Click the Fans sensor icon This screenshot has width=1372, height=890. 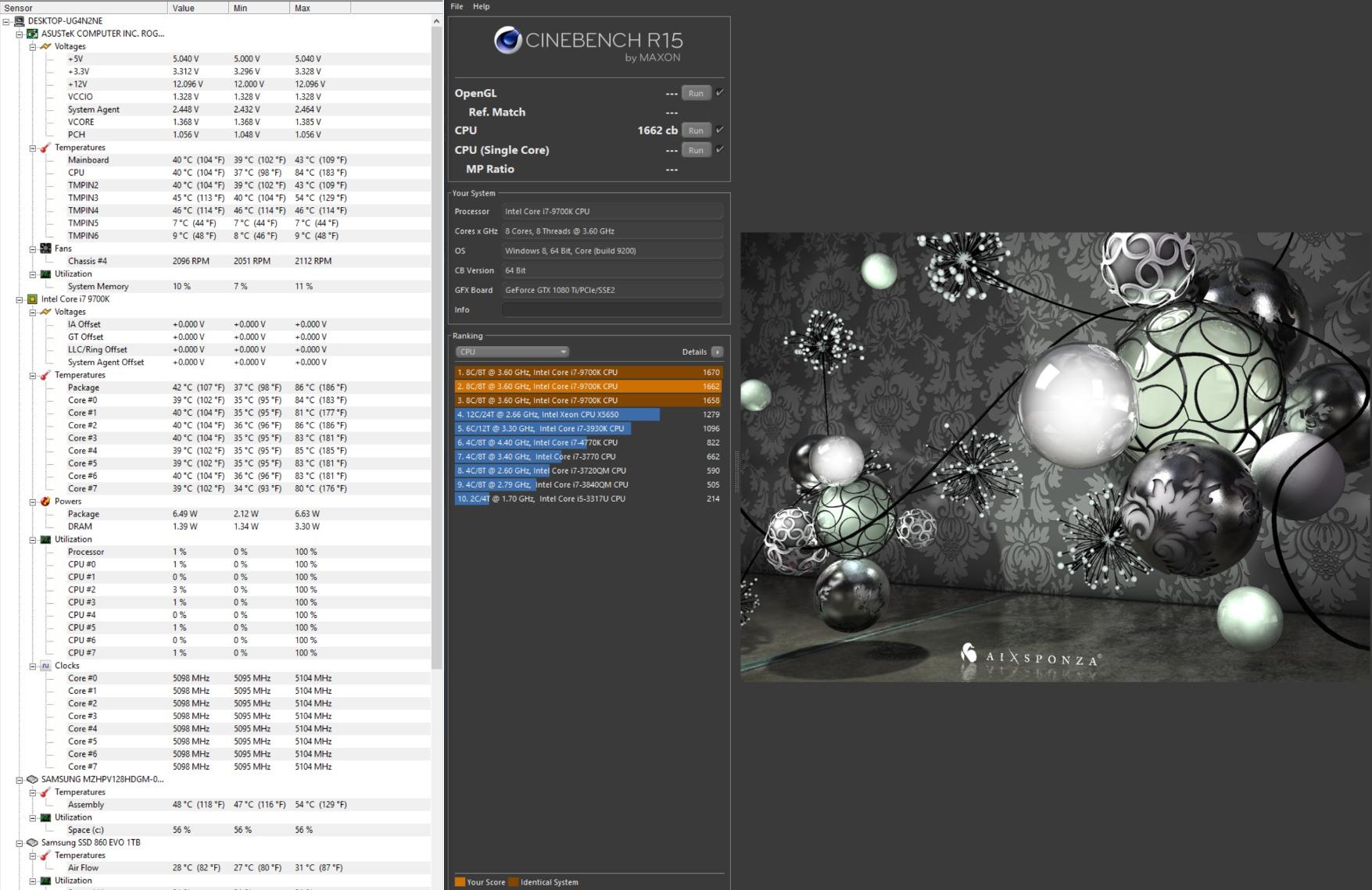(45, 248)
